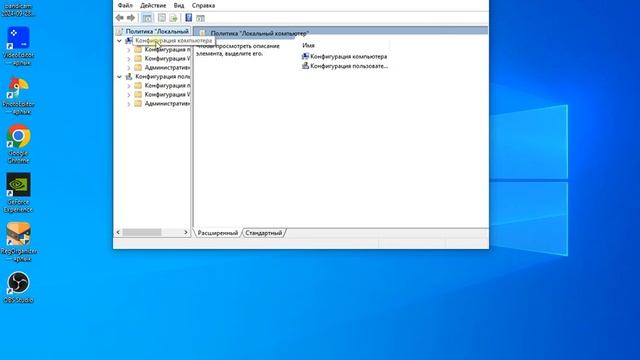Launch Google Chrome from the desktop
Screen dimensions: 640x360
tap(18, 144)
